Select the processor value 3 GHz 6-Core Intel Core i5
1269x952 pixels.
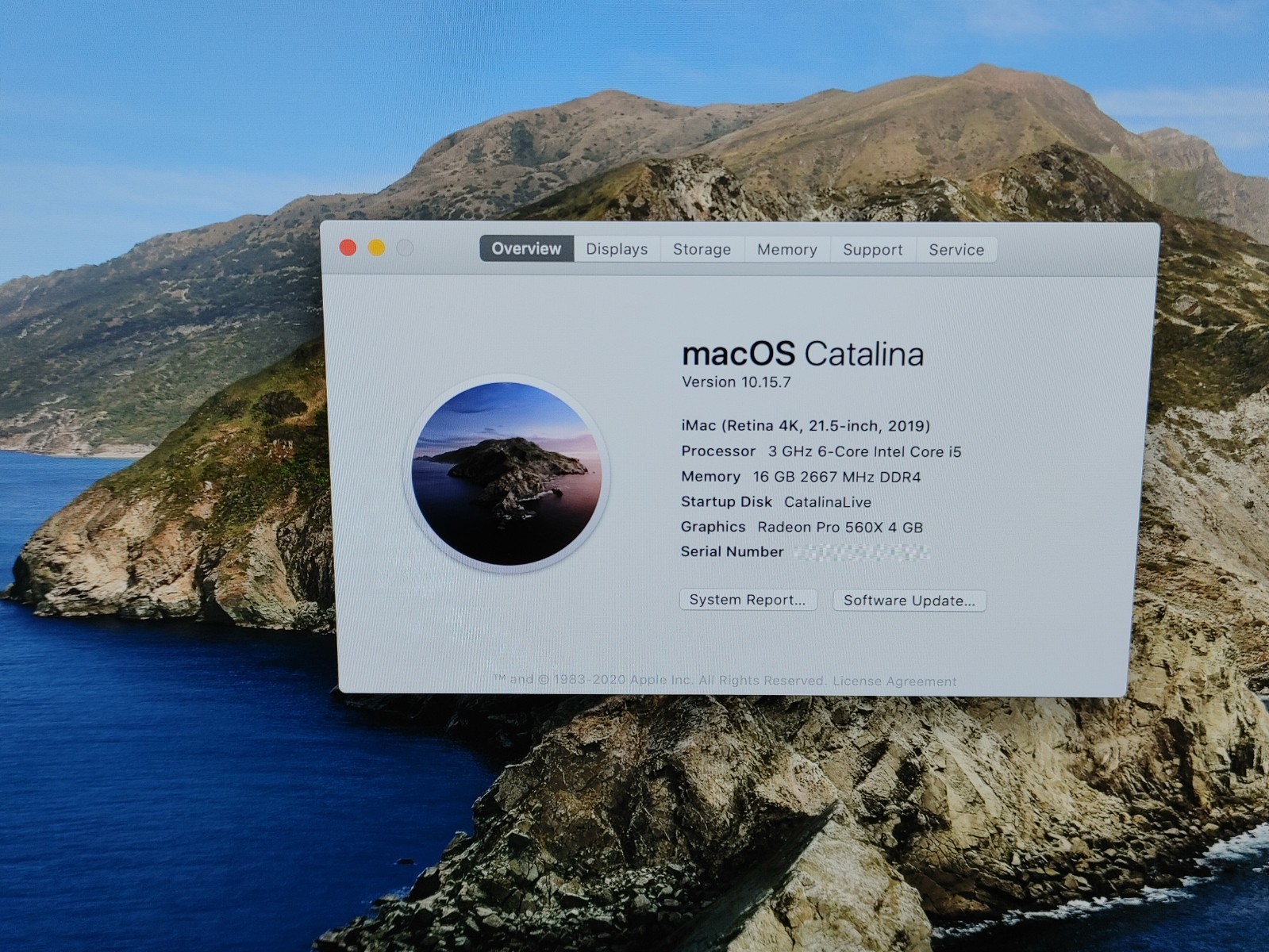click(x=864, y=451)
